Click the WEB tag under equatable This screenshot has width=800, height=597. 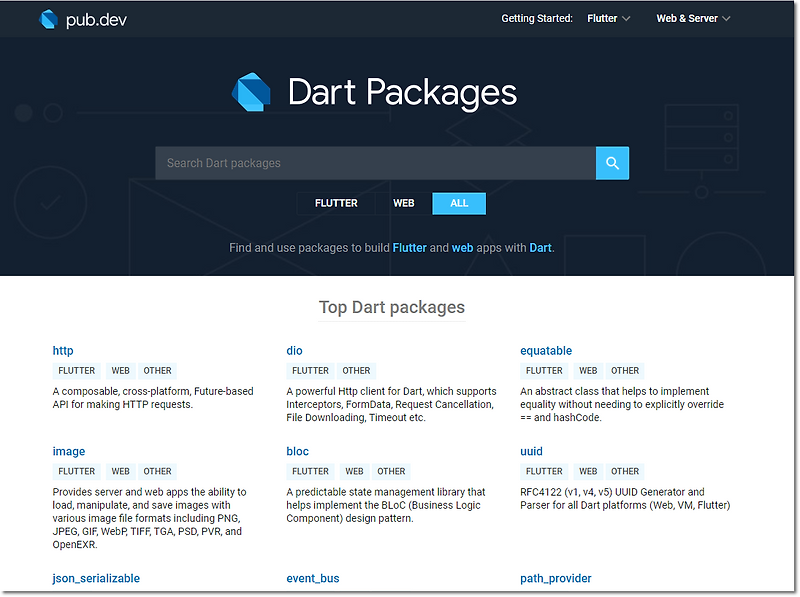(588, 370)
